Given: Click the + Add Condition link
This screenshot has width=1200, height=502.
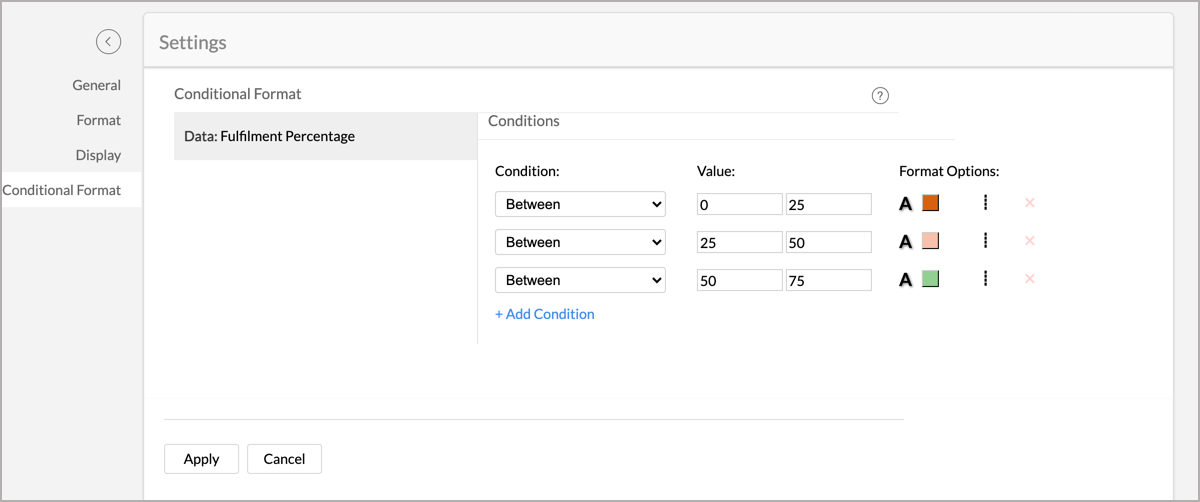Looking at the screenshot, I should [545, 314].
